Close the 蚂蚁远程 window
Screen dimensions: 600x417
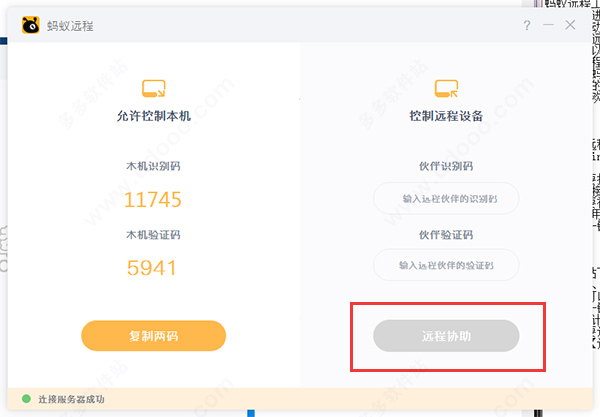(x=570, y=25)
